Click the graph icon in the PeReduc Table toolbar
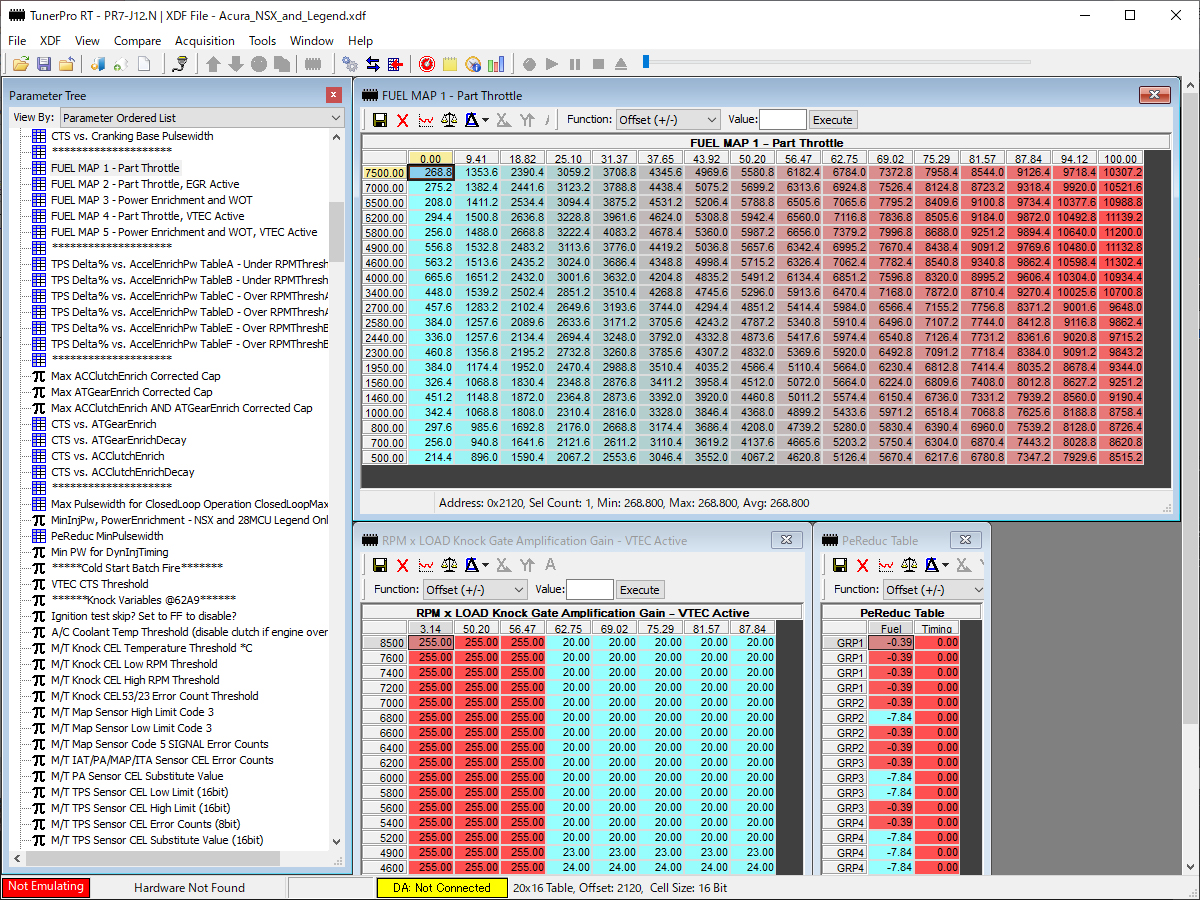Viewport: 1200px width, 900px height. click(886, 566)
